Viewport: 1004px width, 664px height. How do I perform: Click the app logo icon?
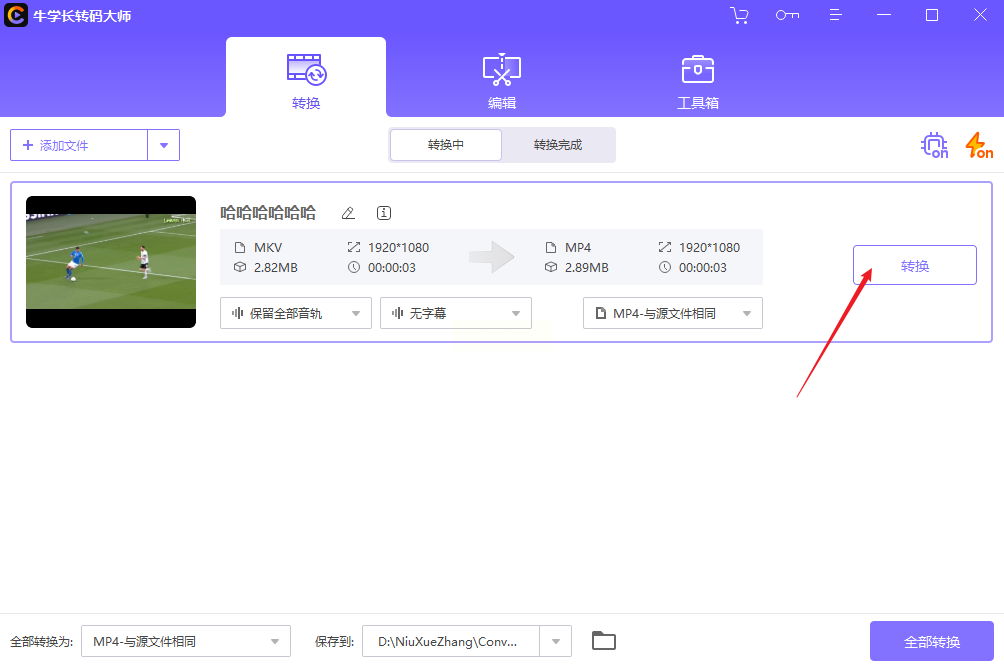(x=16, y=15)
